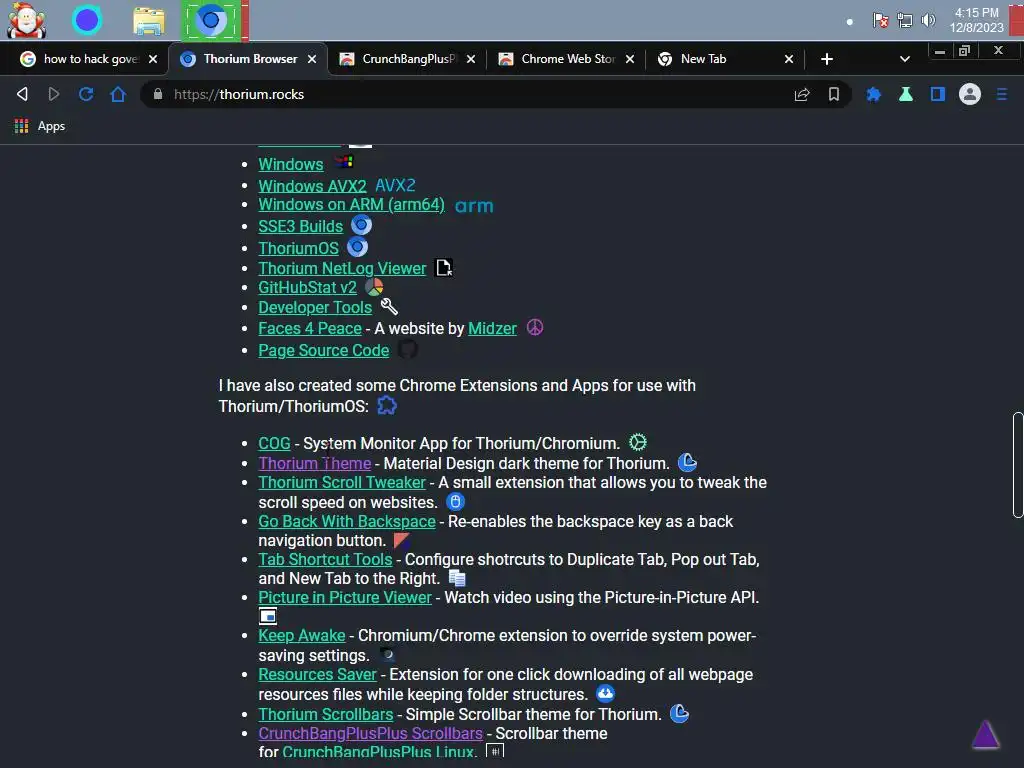
Task: Click the purple scroll-to-top triangle
Action: tap(985, 734)
